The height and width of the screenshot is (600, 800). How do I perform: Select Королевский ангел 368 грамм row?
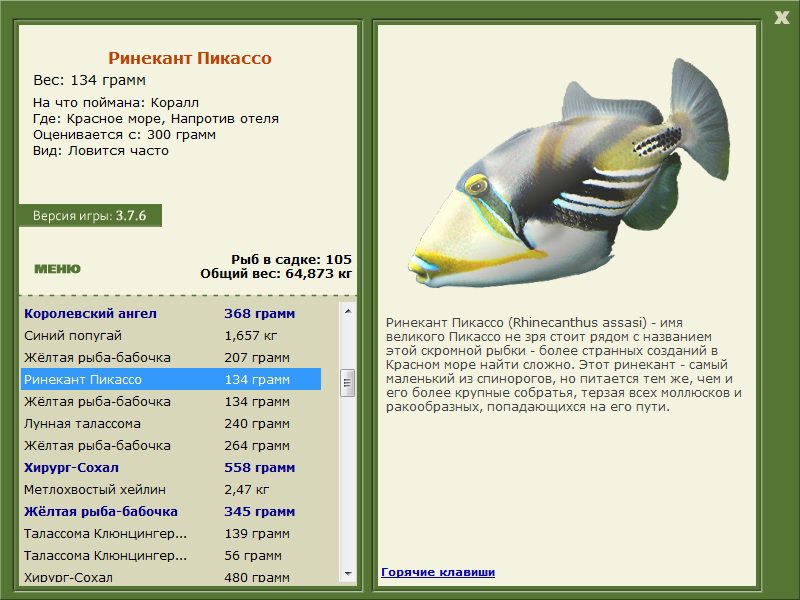pos(171,314)
